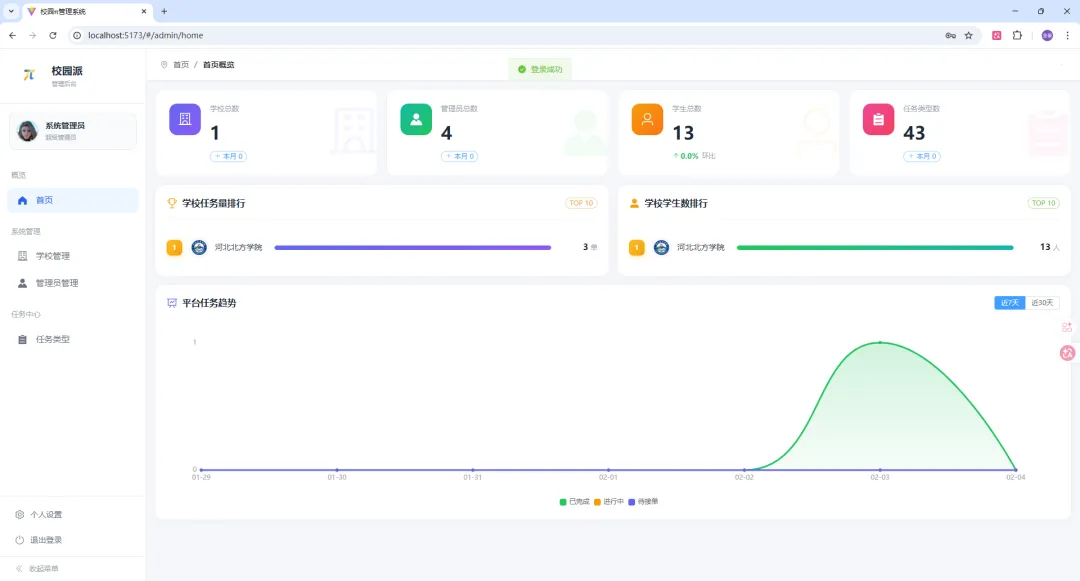Viewport: 1080px width, 581px height.
Task: Click the building icon beside 学校管理
Action: click(x=22, y=256)
